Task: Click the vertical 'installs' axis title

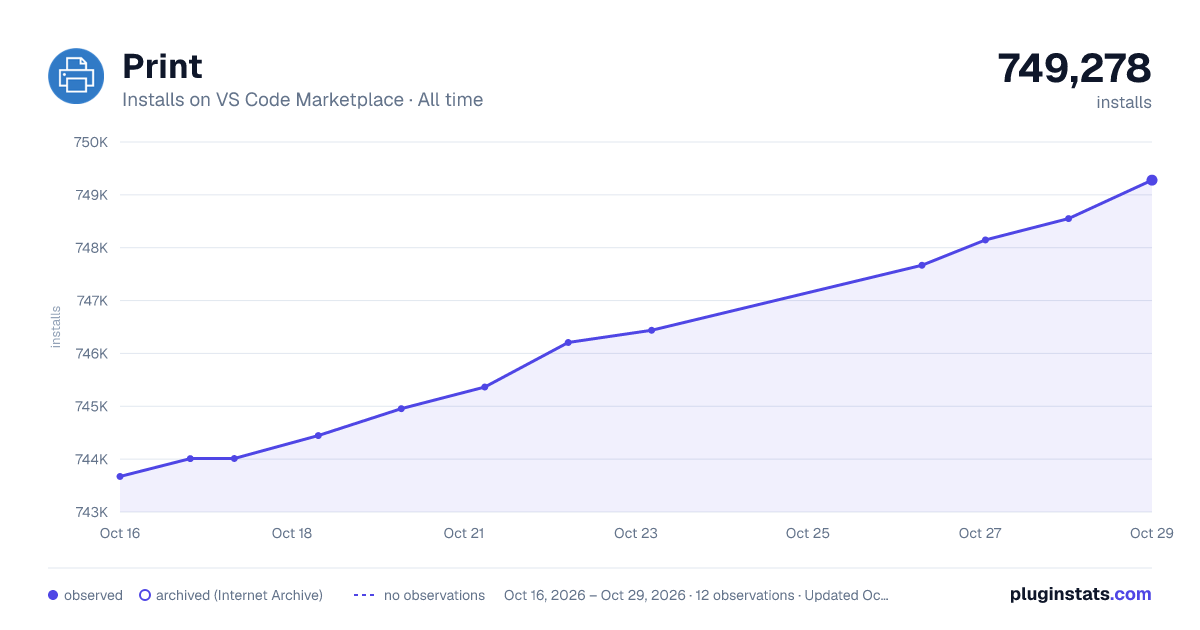Action: pyautogui.click(x=56, y=327)
